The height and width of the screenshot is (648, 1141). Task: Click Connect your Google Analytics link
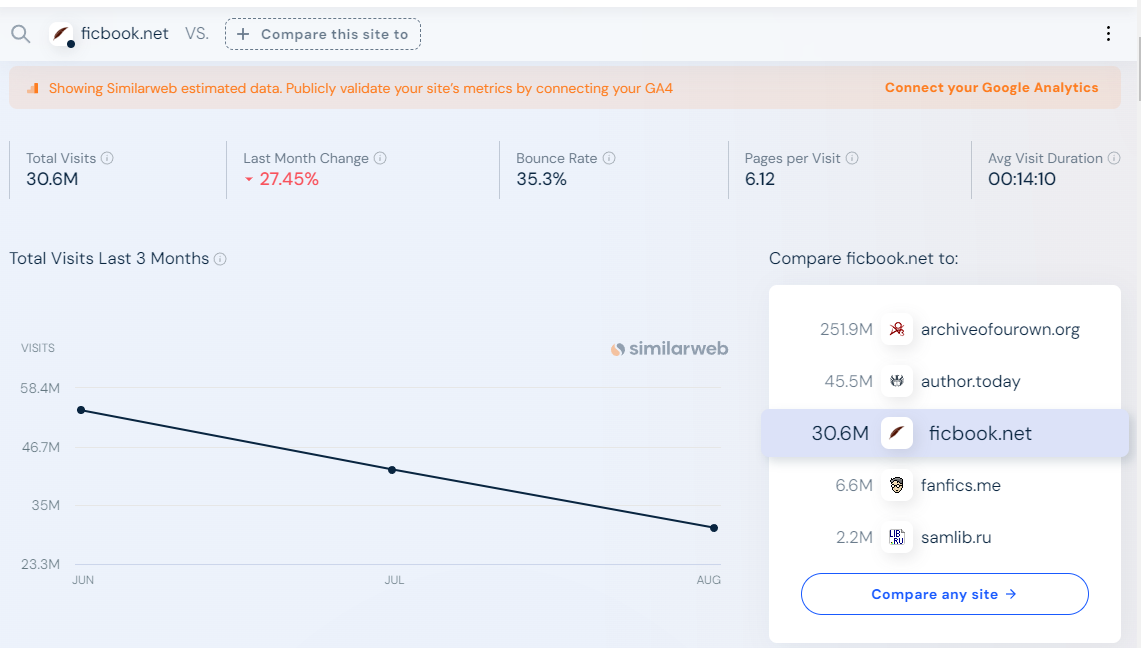click(991, 88)
